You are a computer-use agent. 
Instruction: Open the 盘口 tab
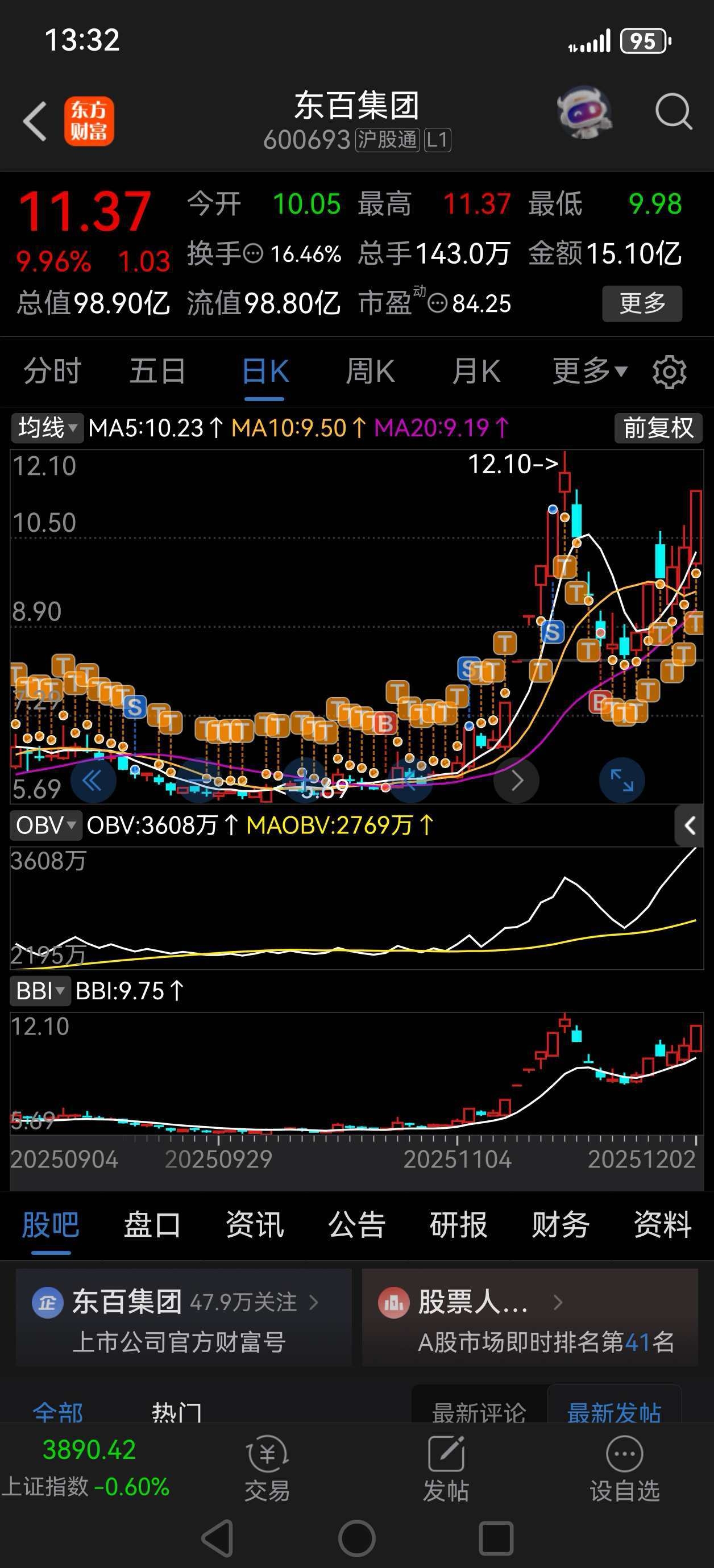pyautogui.click(x=152, y=1225)
